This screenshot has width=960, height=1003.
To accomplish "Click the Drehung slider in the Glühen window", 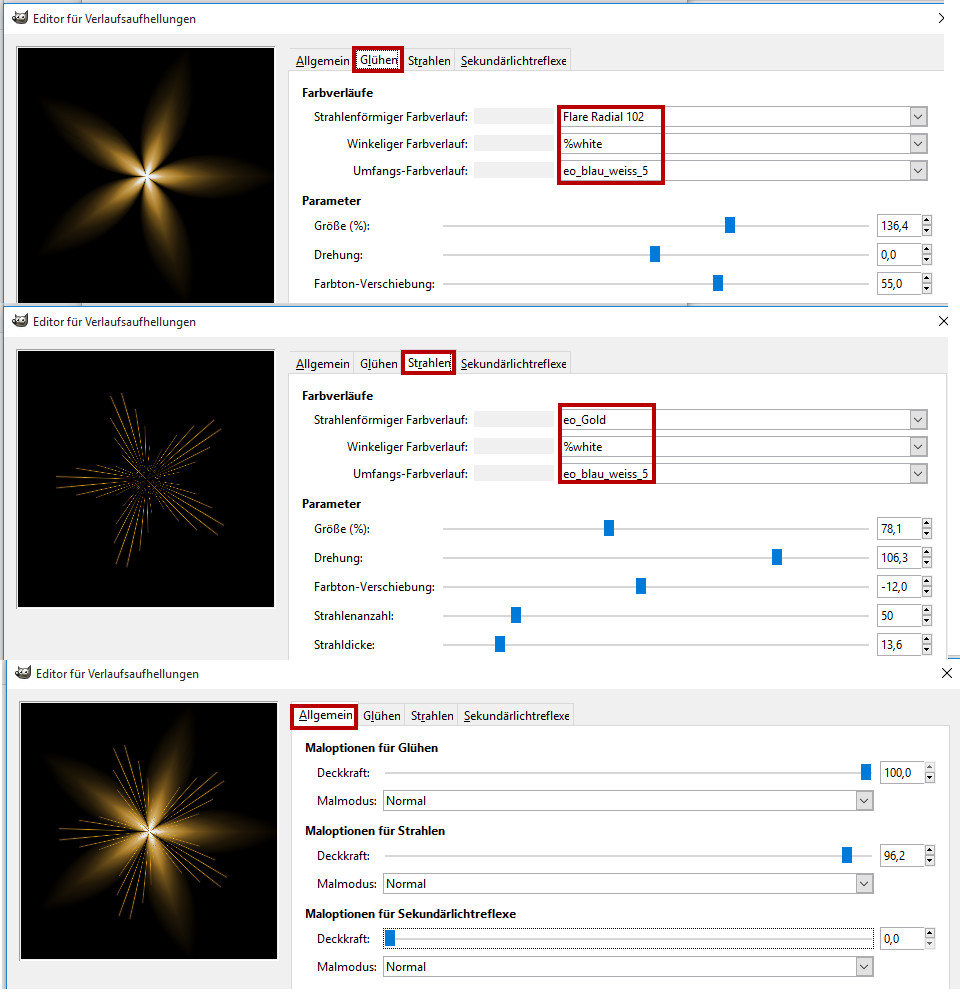I will tap(656, 254).
